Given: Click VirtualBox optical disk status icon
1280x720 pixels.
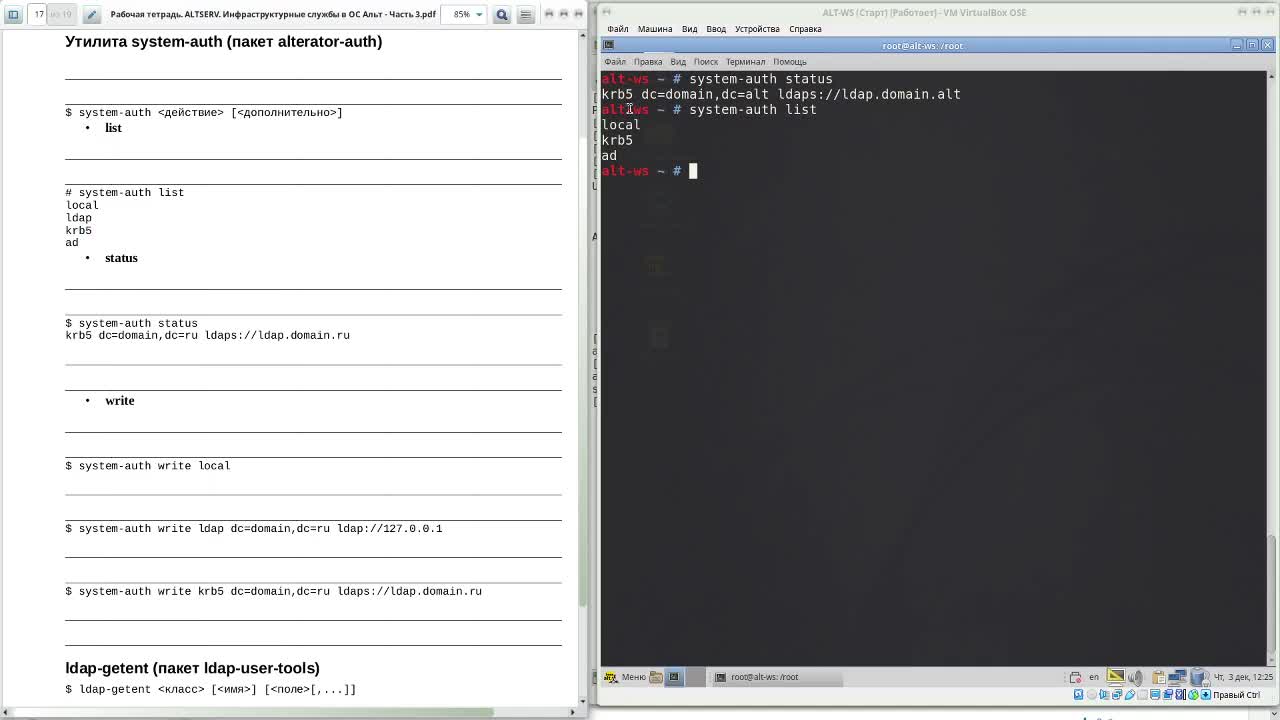Looking at the screenshot, I should point(1092,695).
